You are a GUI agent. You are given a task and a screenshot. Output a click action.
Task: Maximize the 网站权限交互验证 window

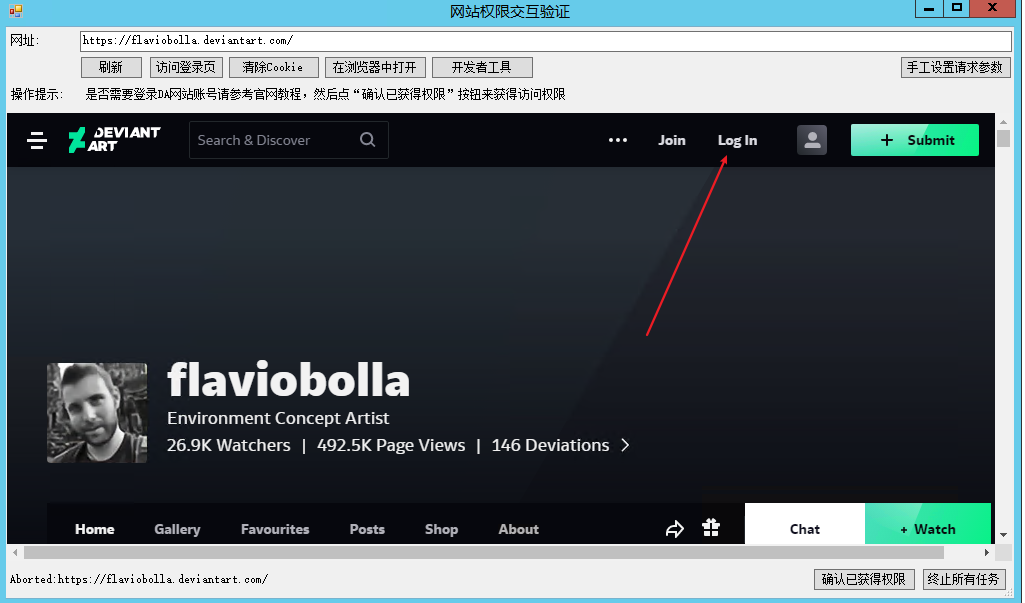click(x=956, y=9)
